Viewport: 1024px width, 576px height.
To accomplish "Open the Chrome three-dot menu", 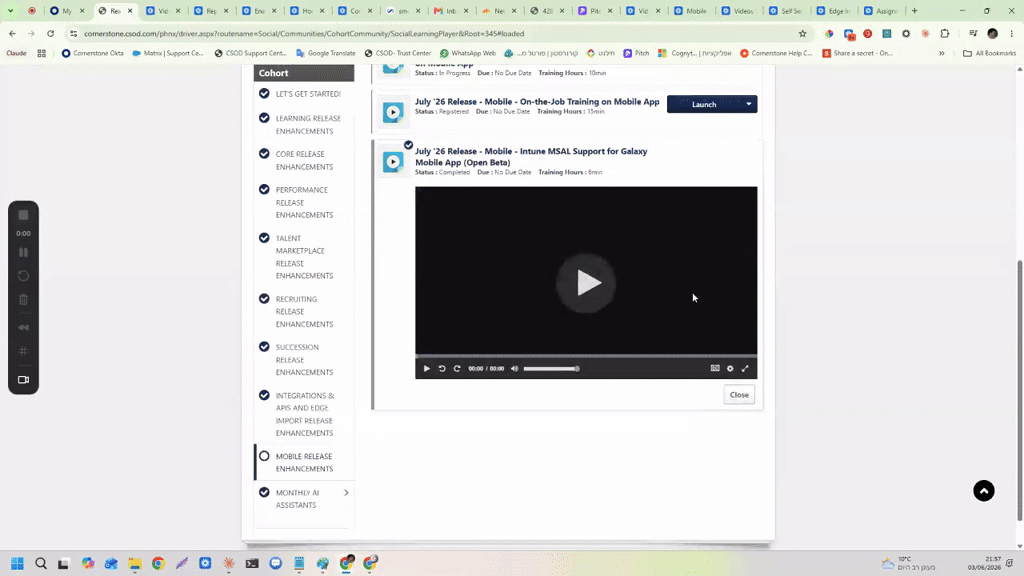I will coord(1012,33).
